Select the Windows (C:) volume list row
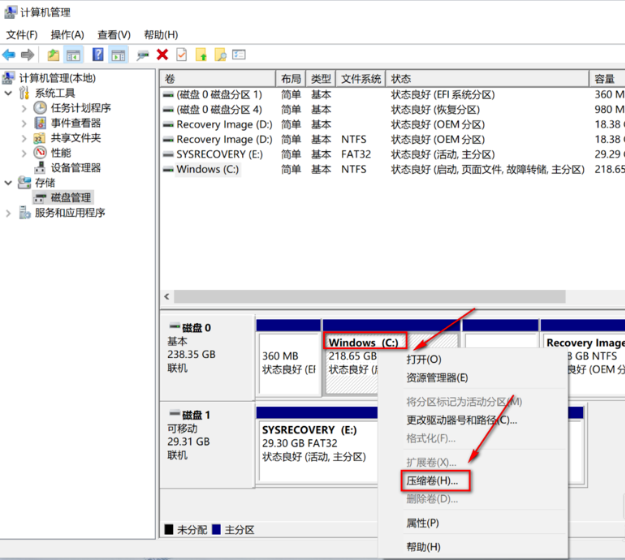 393,169
